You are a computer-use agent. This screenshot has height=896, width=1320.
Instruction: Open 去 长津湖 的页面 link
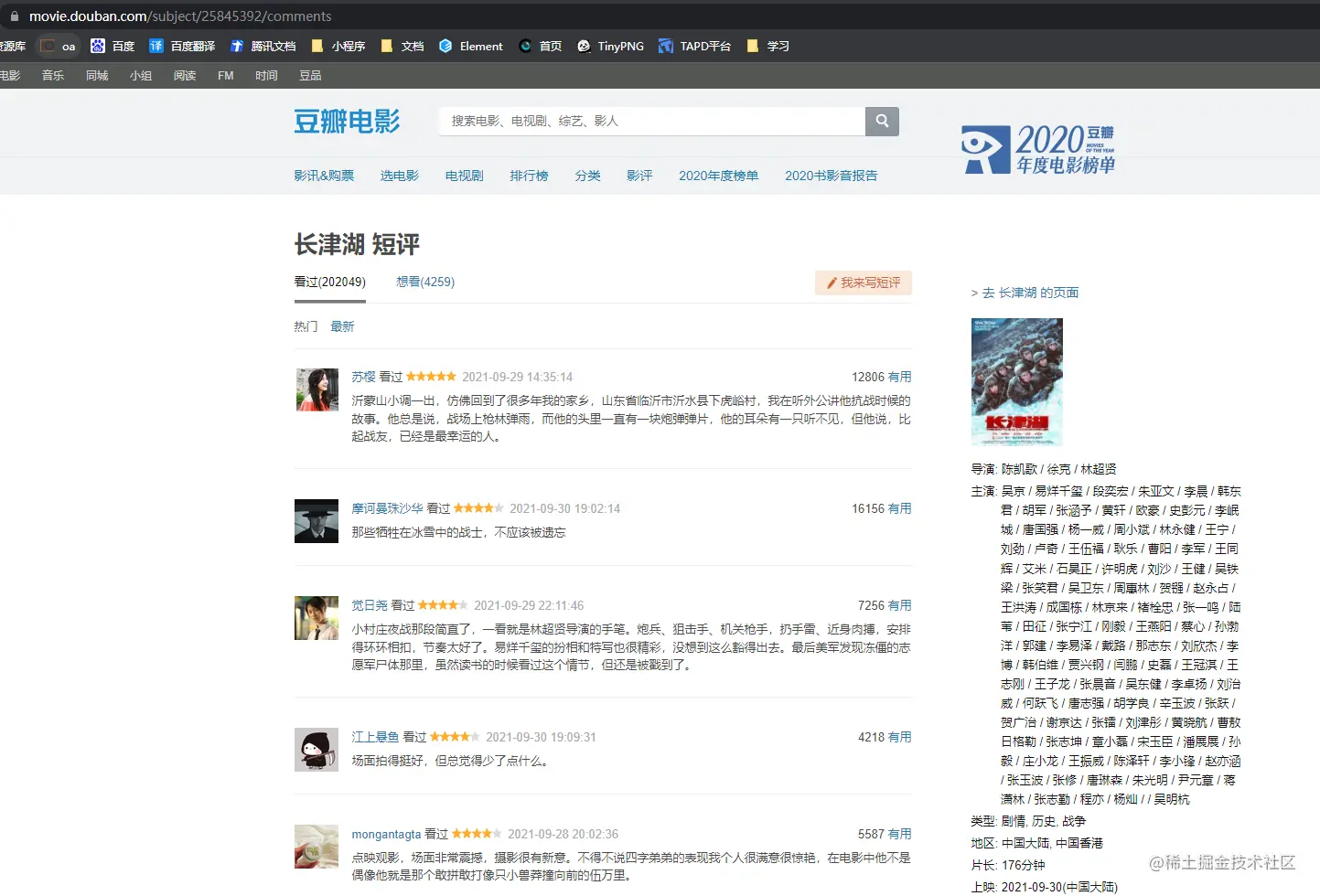(x=1025, y=293)
